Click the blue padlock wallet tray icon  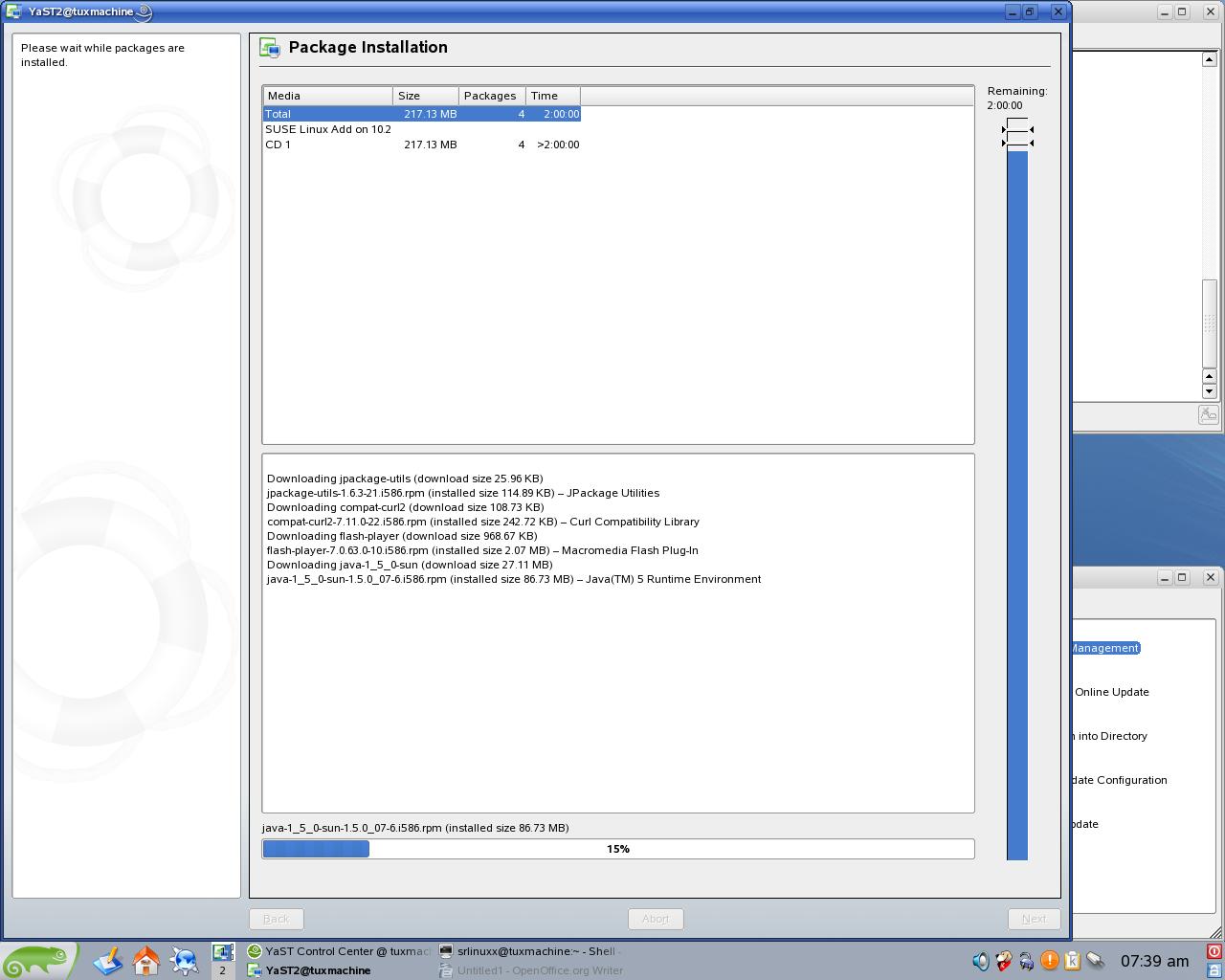[x=1026, y=961]
